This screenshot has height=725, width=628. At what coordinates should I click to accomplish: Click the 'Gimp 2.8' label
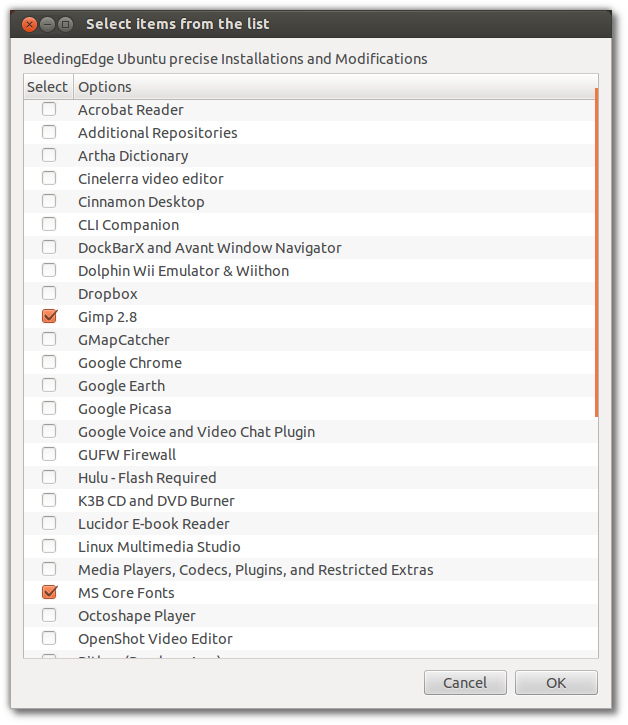point(107,317)
